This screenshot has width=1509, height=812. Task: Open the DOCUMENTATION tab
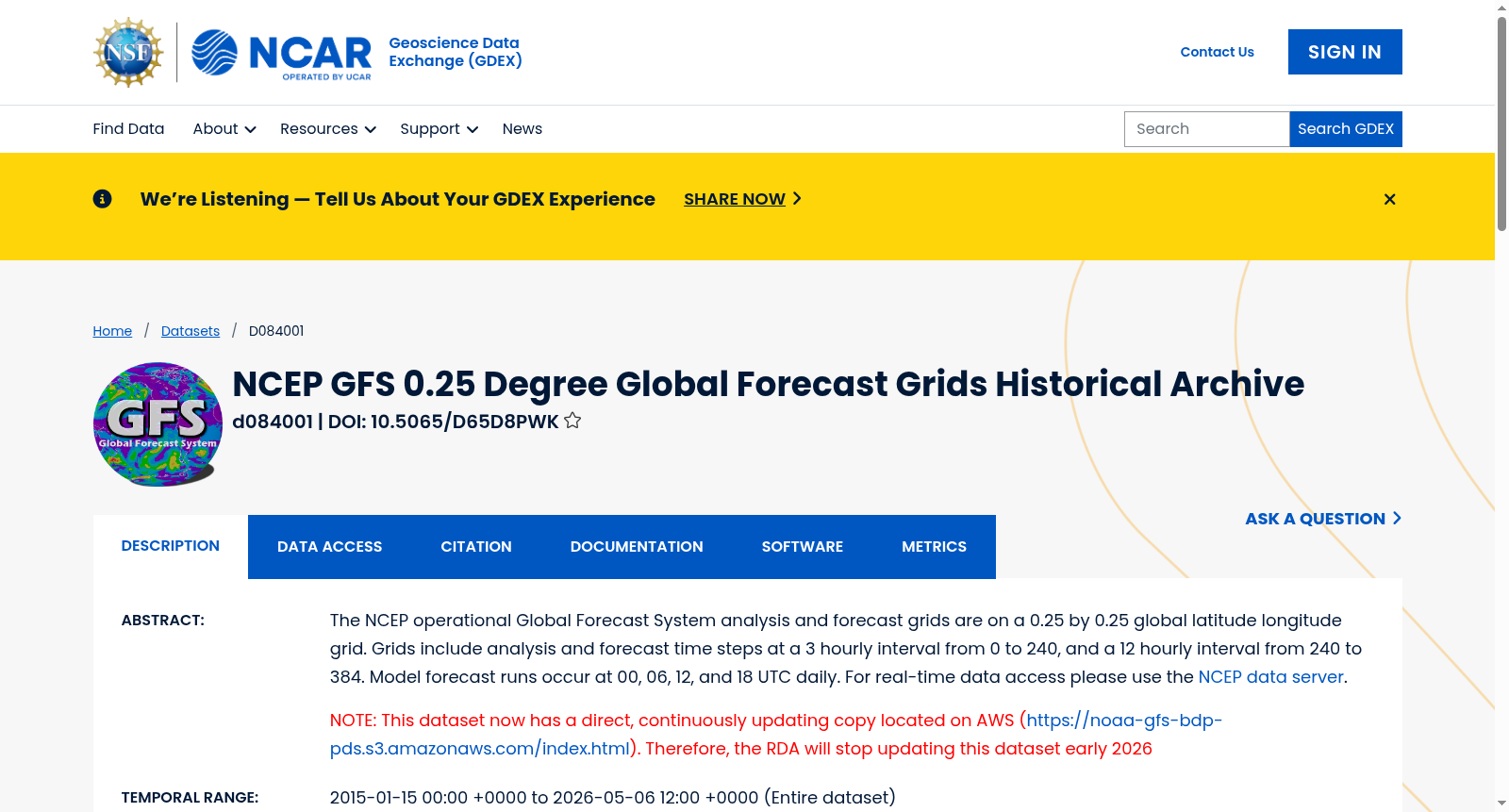(x=637, y=547)
